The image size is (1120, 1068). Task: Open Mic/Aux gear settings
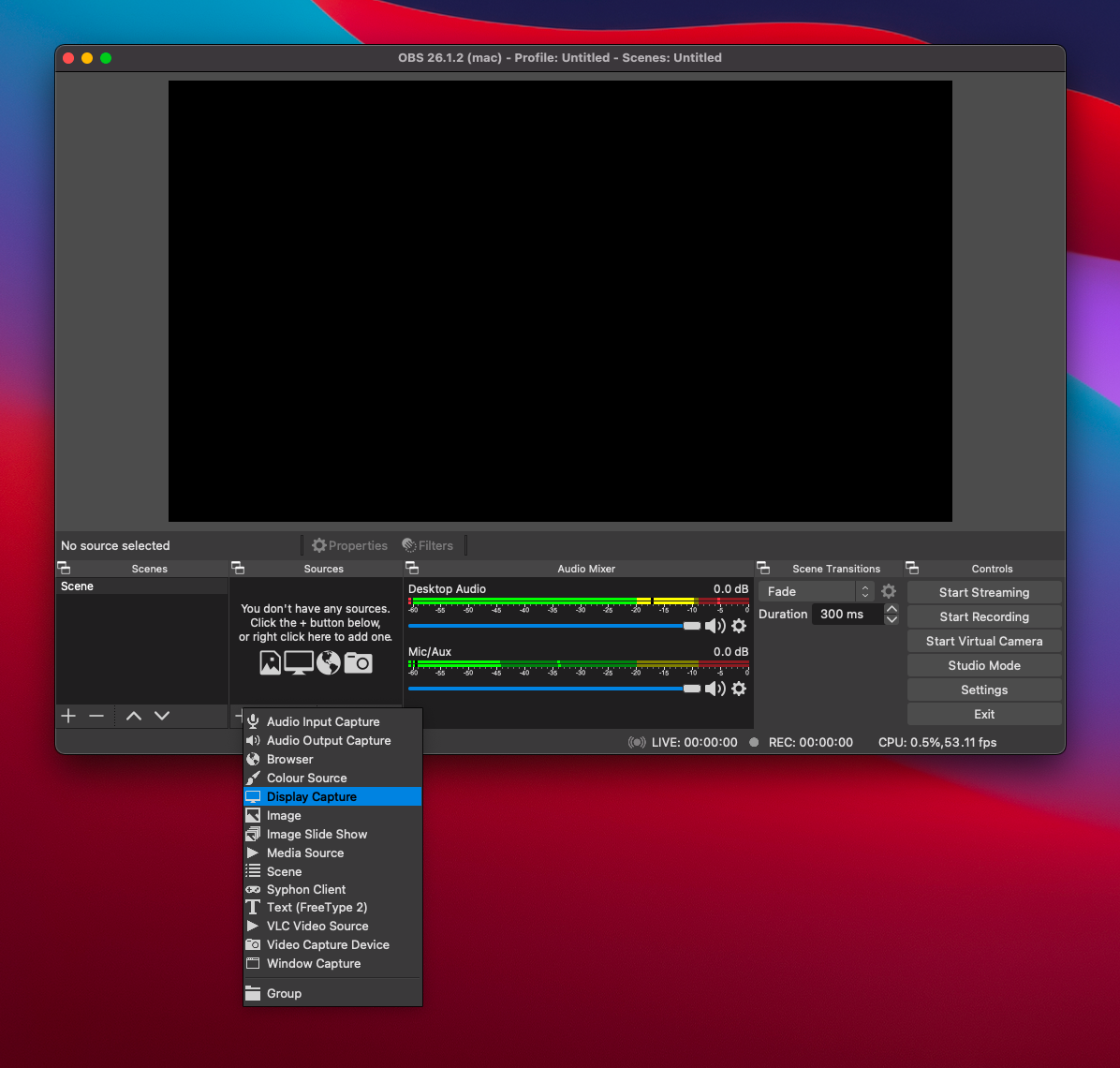(739, 689)
